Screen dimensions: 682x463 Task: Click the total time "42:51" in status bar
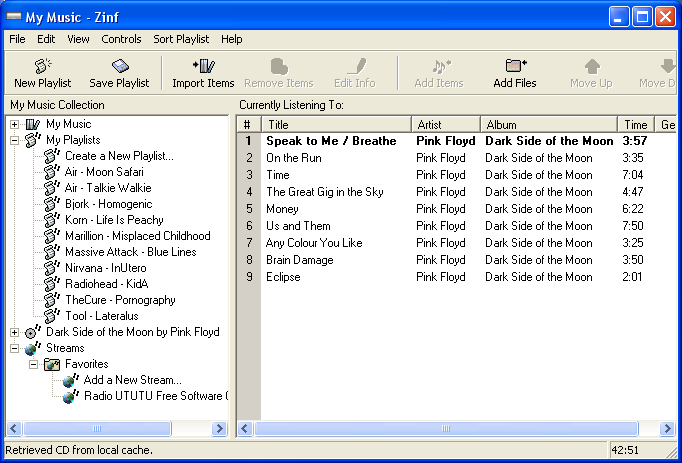pos(625,450)
